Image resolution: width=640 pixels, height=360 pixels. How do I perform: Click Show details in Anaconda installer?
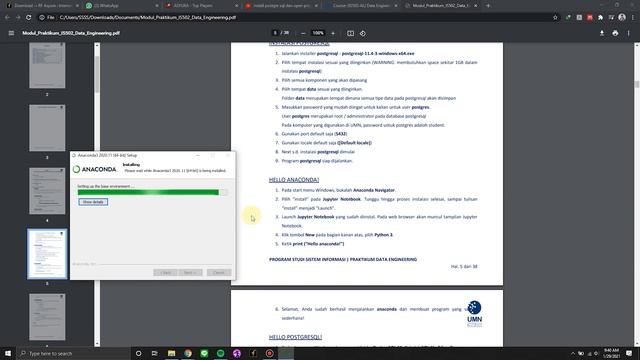coord(93,202)
